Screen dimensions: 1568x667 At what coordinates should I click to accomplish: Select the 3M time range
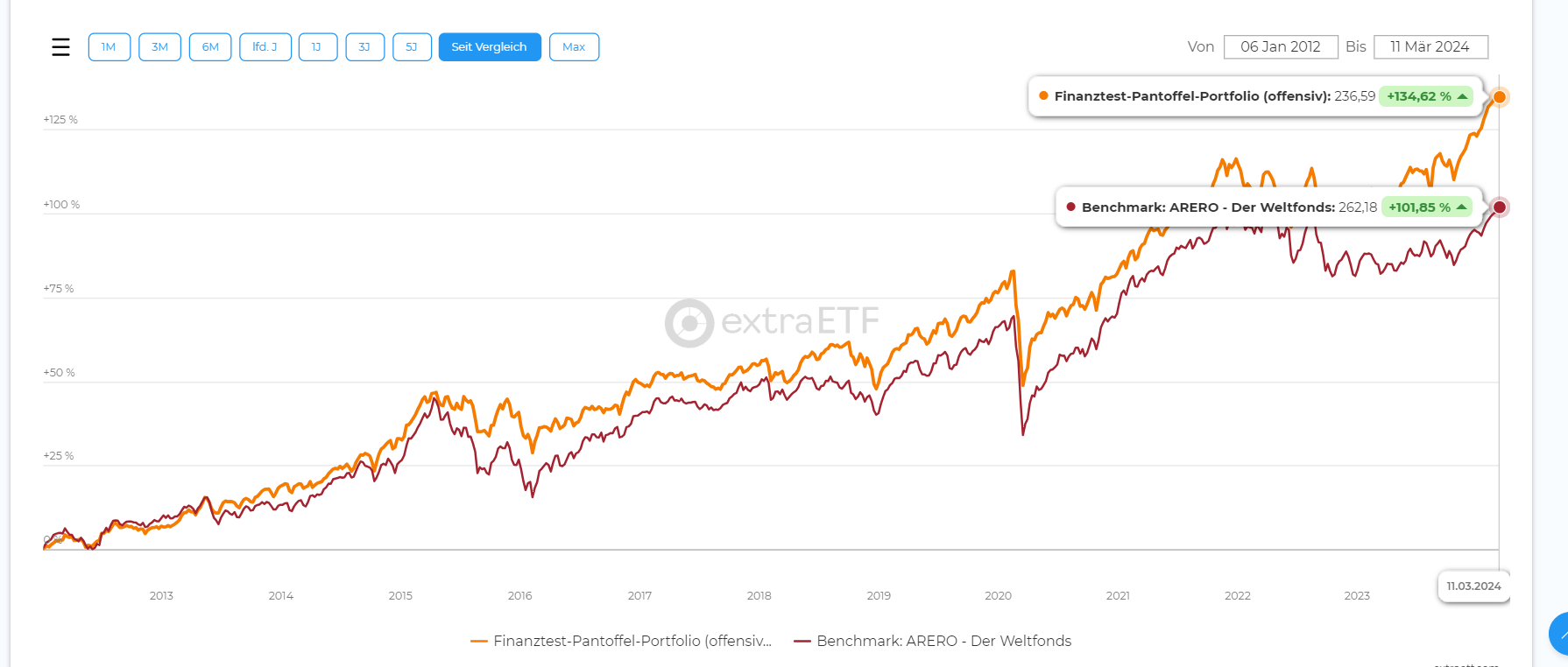point(159,47)
